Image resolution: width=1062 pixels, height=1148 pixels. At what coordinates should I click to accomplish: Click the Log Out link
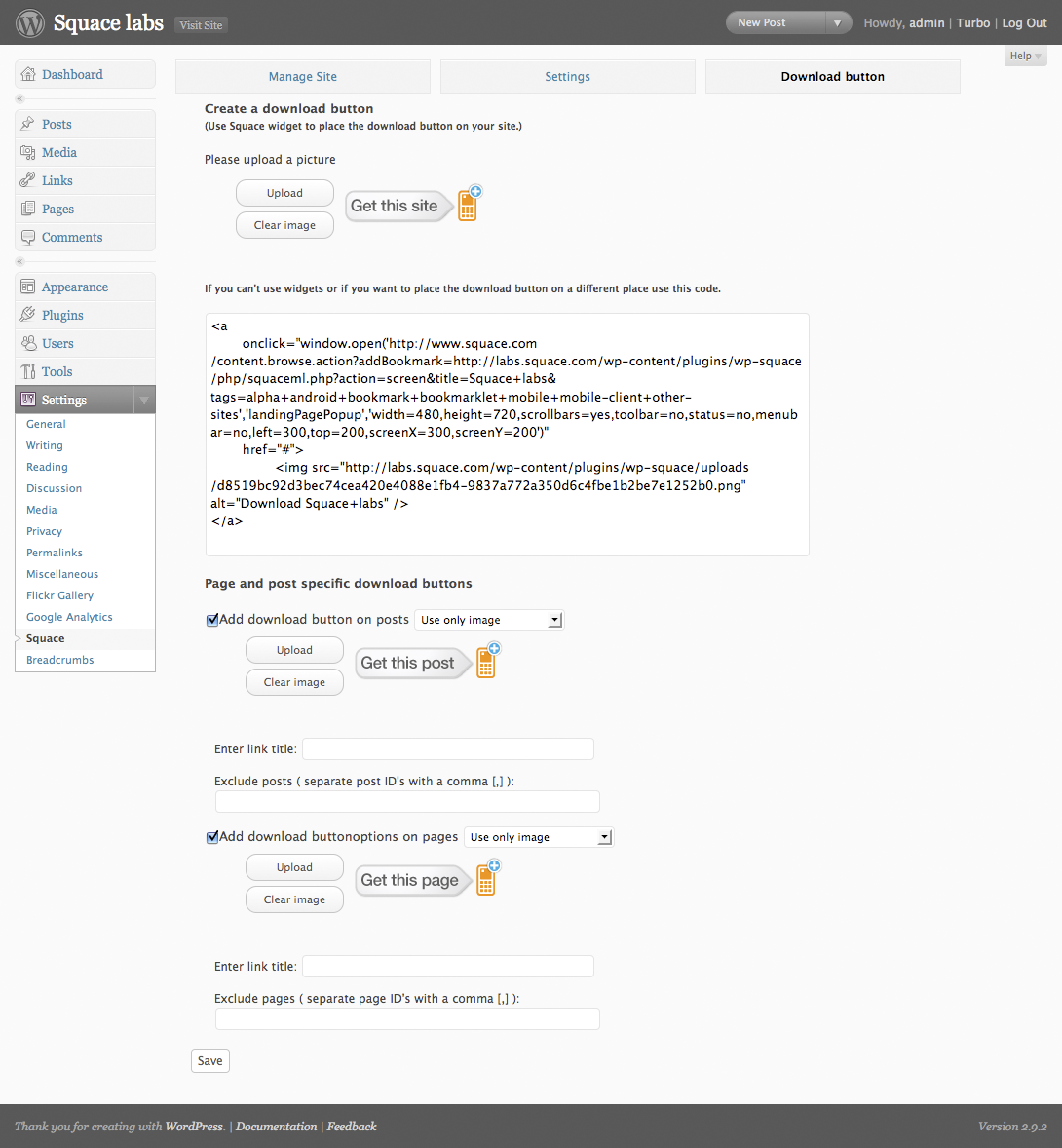(1024, 22)
